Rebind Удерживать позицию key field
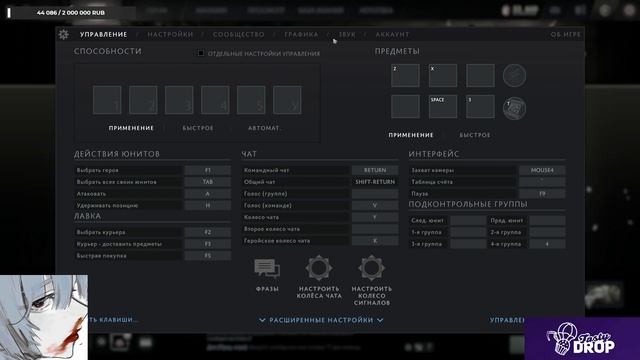This screenshot has width=640, height=360. click(x=208, y=206)
